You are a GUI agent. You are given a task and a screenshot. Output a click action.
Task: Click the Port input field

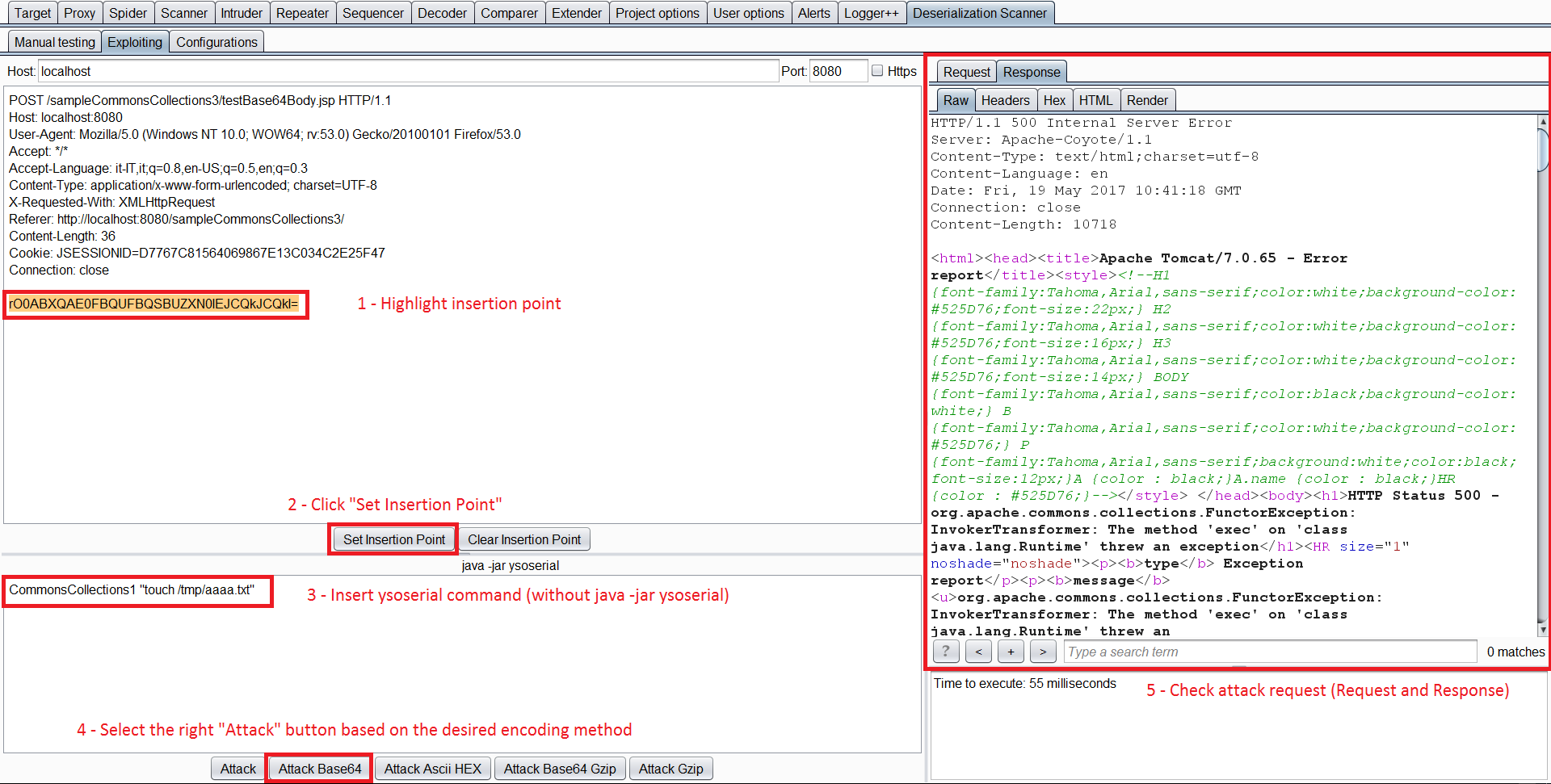click(838, 70)
